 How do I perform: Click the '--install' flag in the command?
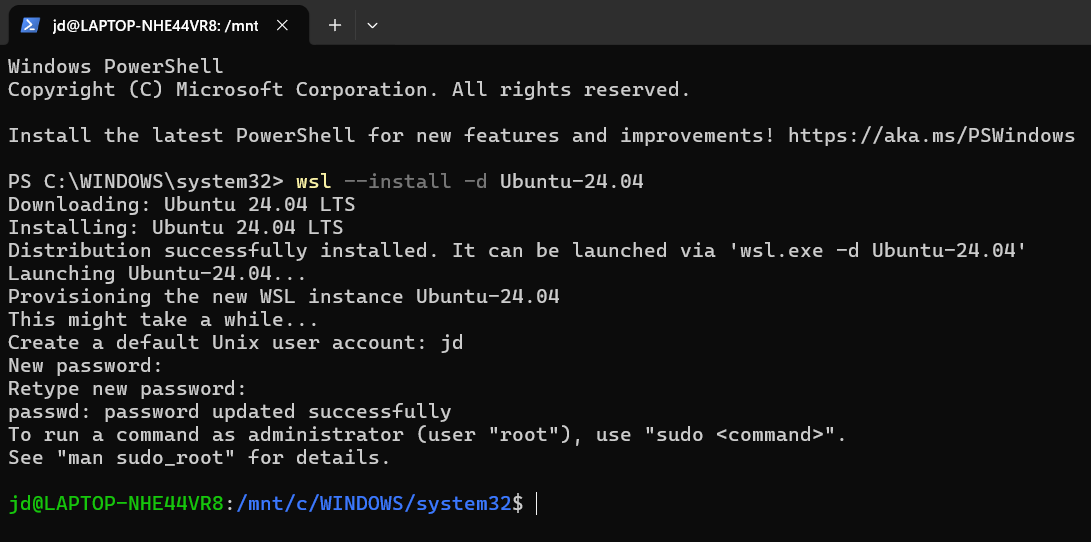[x=398, y=182]
